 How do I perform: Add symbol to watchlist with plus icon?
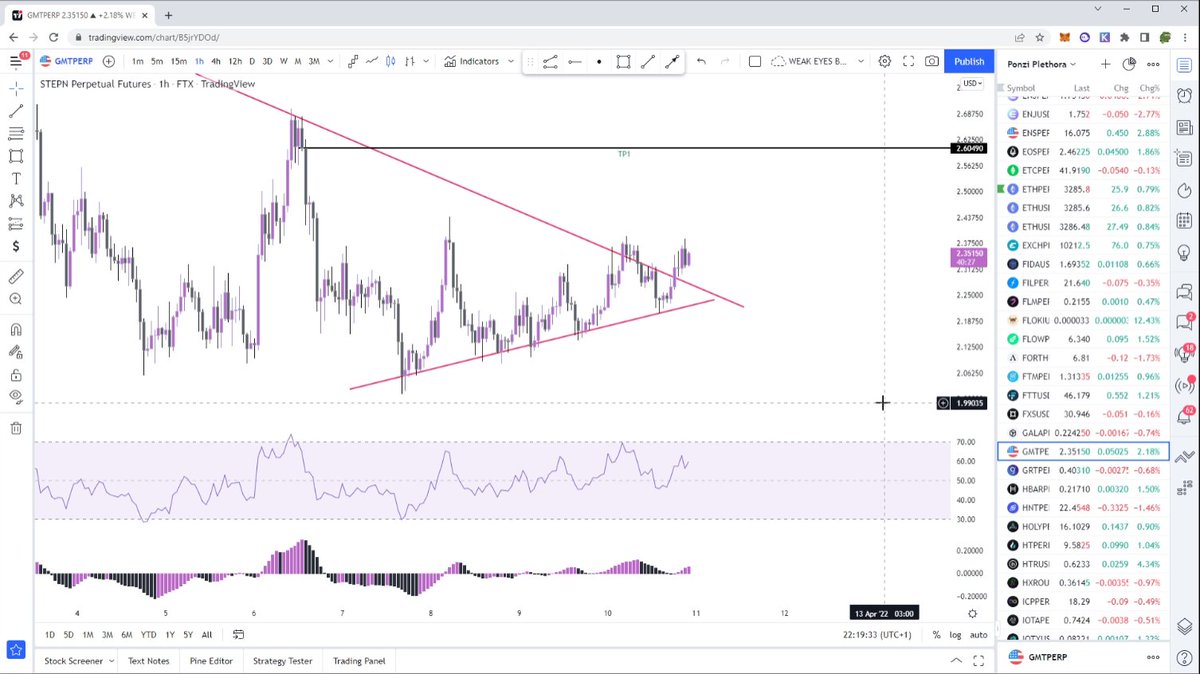1106,63
